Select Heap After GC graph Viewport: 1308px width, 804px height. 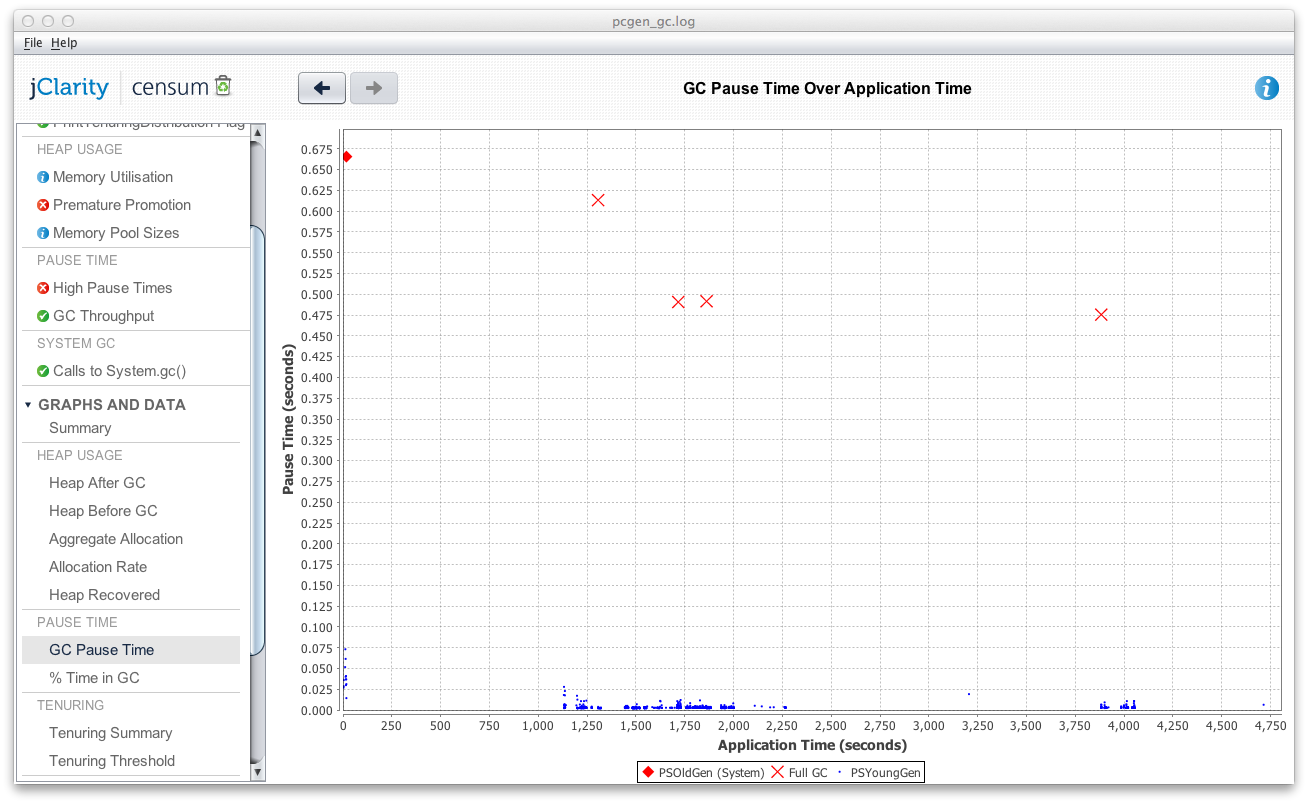click(97, 483)
